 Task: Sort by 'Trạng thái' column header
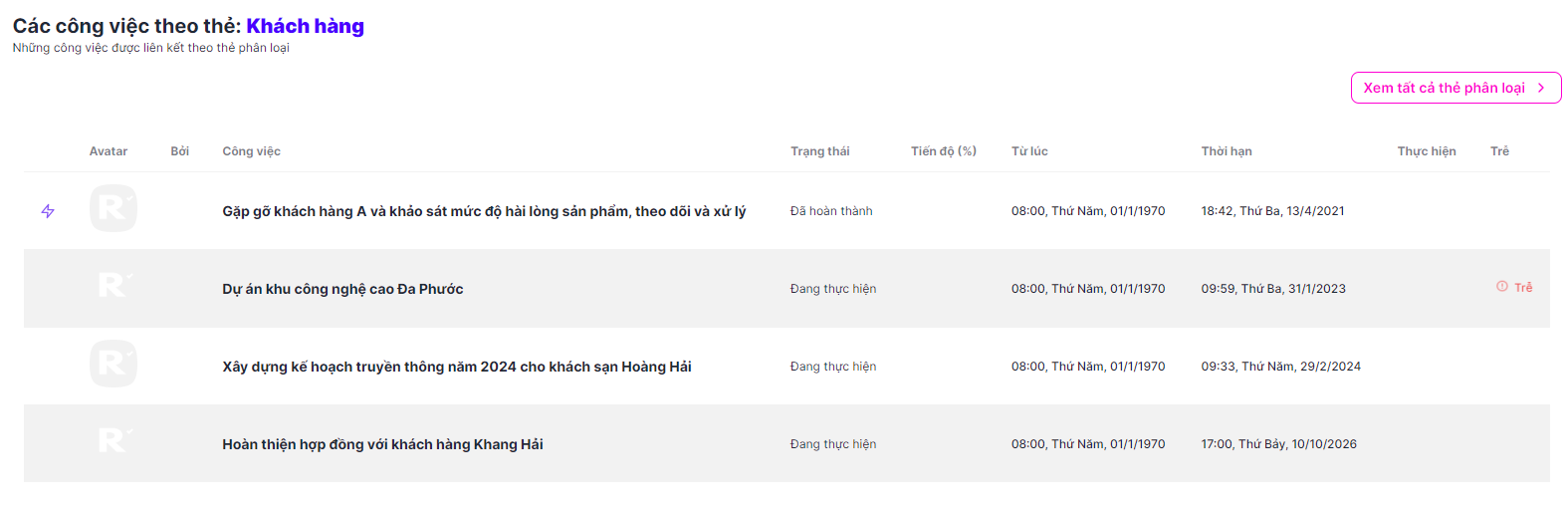coord(819,151)
